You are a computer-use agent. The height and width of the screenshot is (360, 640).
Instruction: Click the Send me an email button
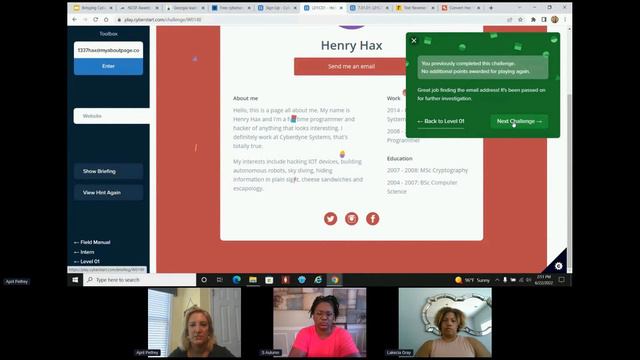[x=351, y=66]
